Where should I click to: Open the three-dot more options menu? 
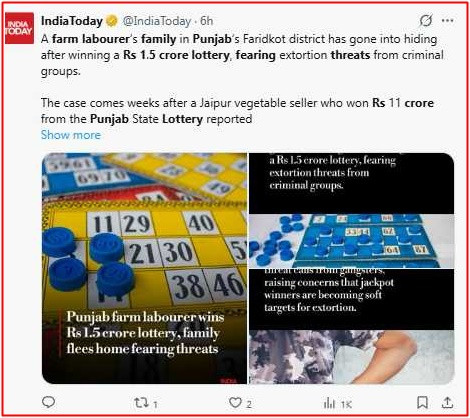coord(447,21)
